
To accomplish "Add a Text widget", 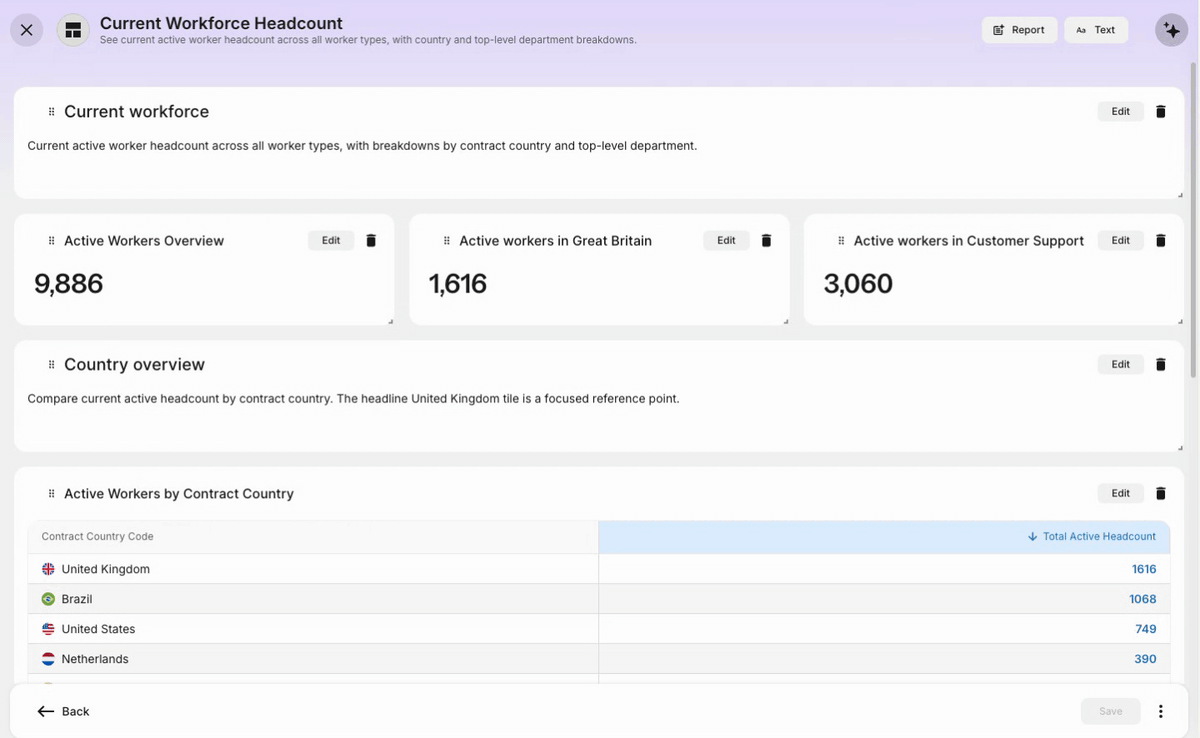I will coord(1096,30).
